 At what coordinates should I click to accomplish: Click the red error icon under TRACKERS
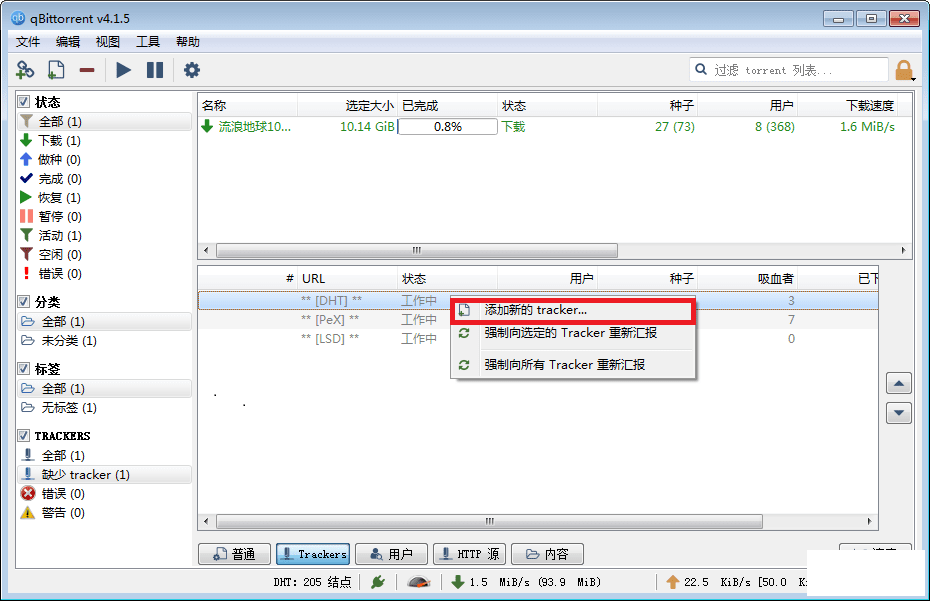[28, 493]
